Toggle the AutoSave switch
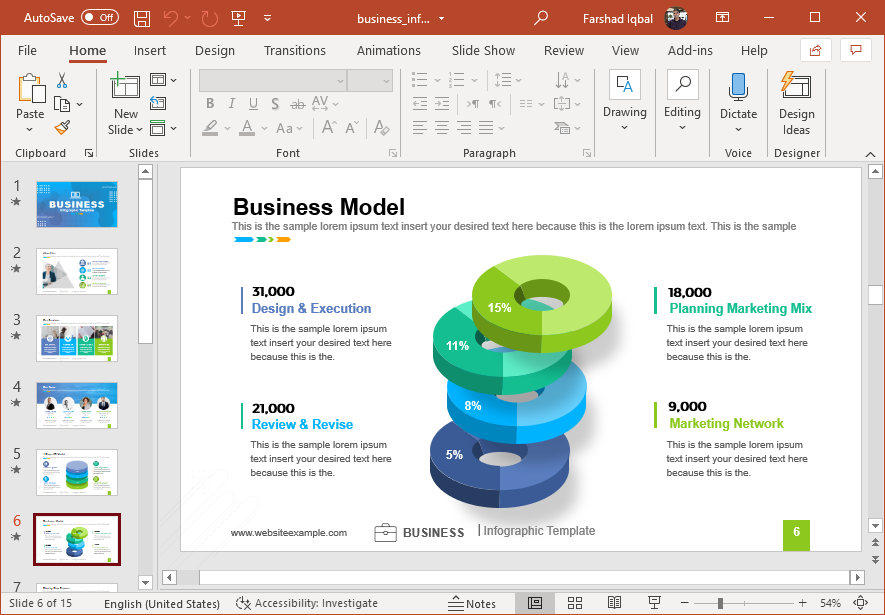This screenshot has width=885, height=615. point(99,18)
